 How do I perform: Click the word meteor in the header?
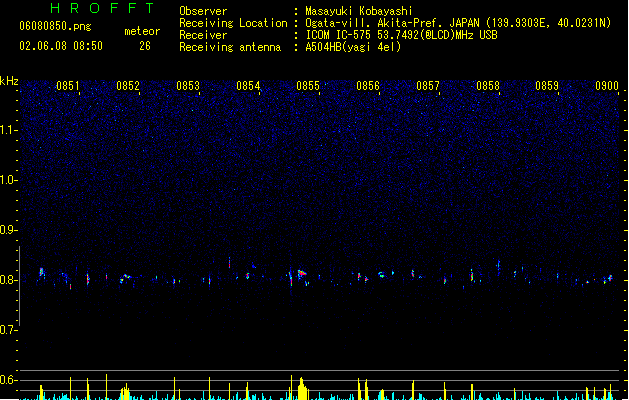pos(142,31)
